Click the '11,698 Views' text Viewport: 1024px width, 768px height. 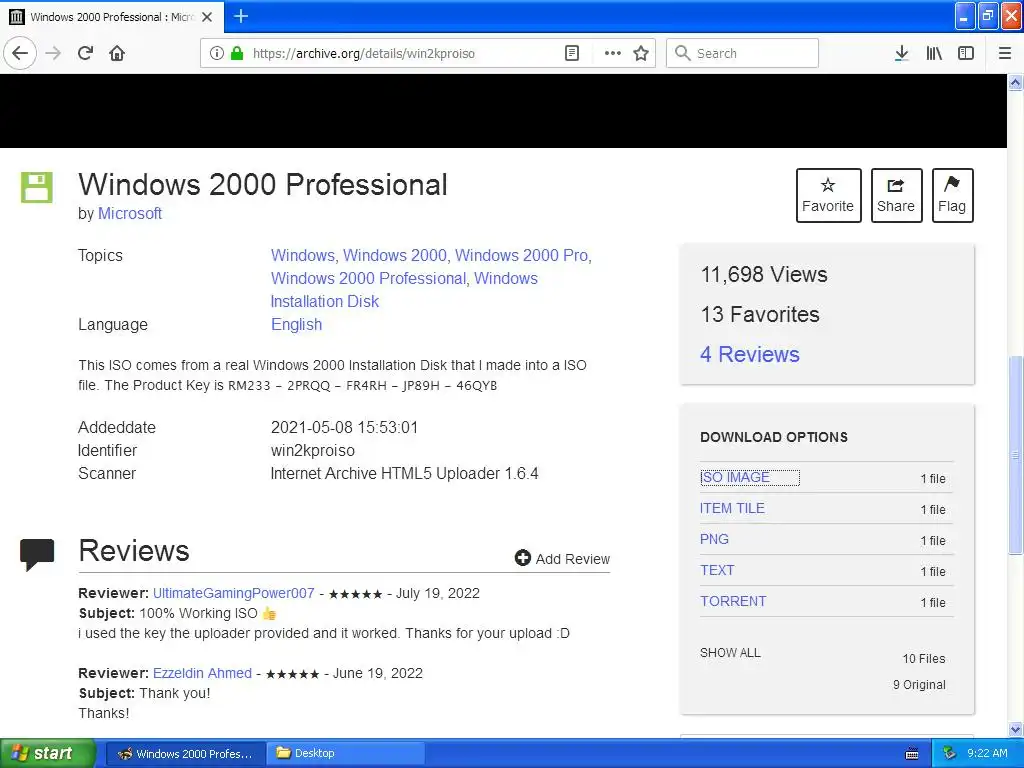coord(763,274)
